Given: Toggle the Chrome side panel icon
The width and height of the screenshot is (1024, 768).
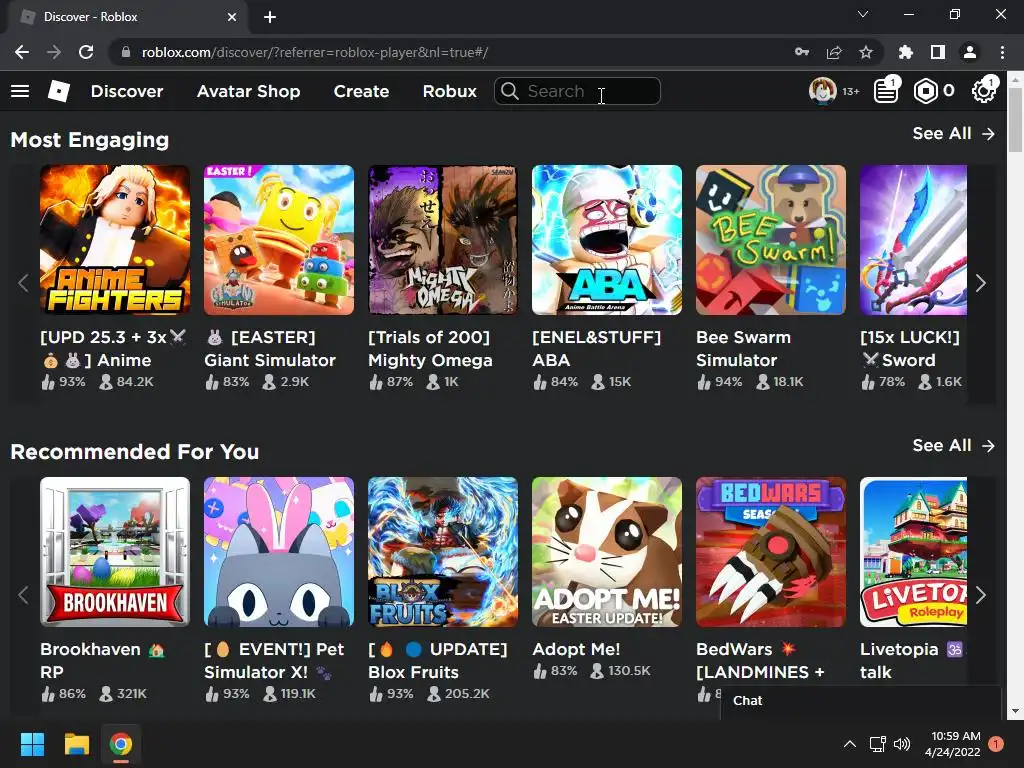Looking at the screenshot, I should 937,52.
